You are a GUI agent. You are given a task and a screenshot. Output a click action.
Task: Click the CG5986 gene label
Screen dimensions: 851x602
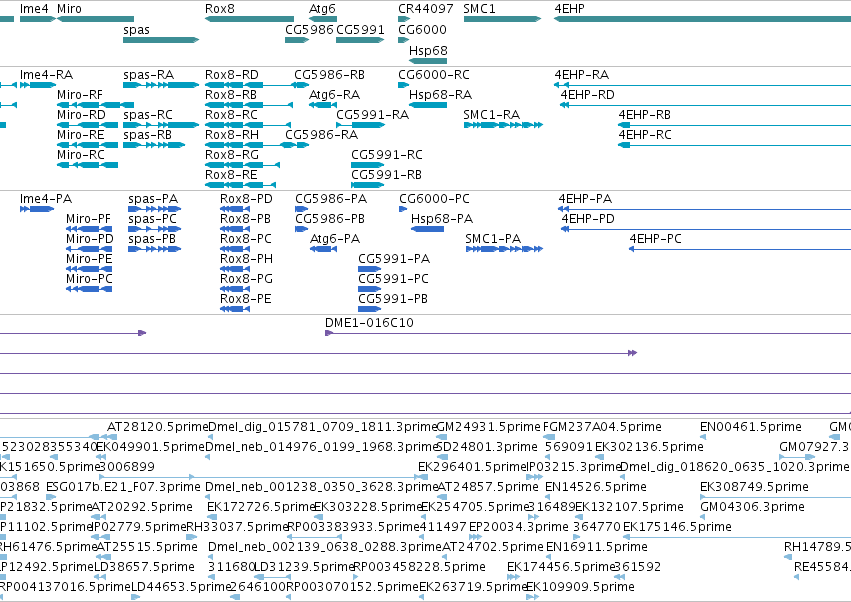click(309, 29)
